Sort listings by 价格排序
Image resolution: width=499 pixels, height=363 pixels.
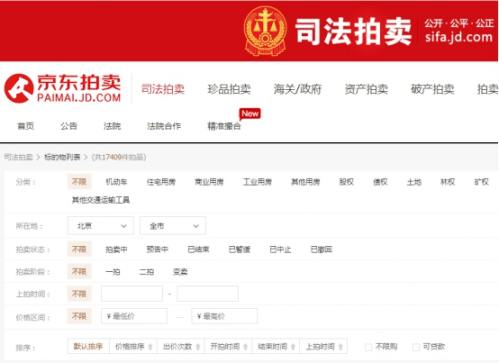pos(134,347)
